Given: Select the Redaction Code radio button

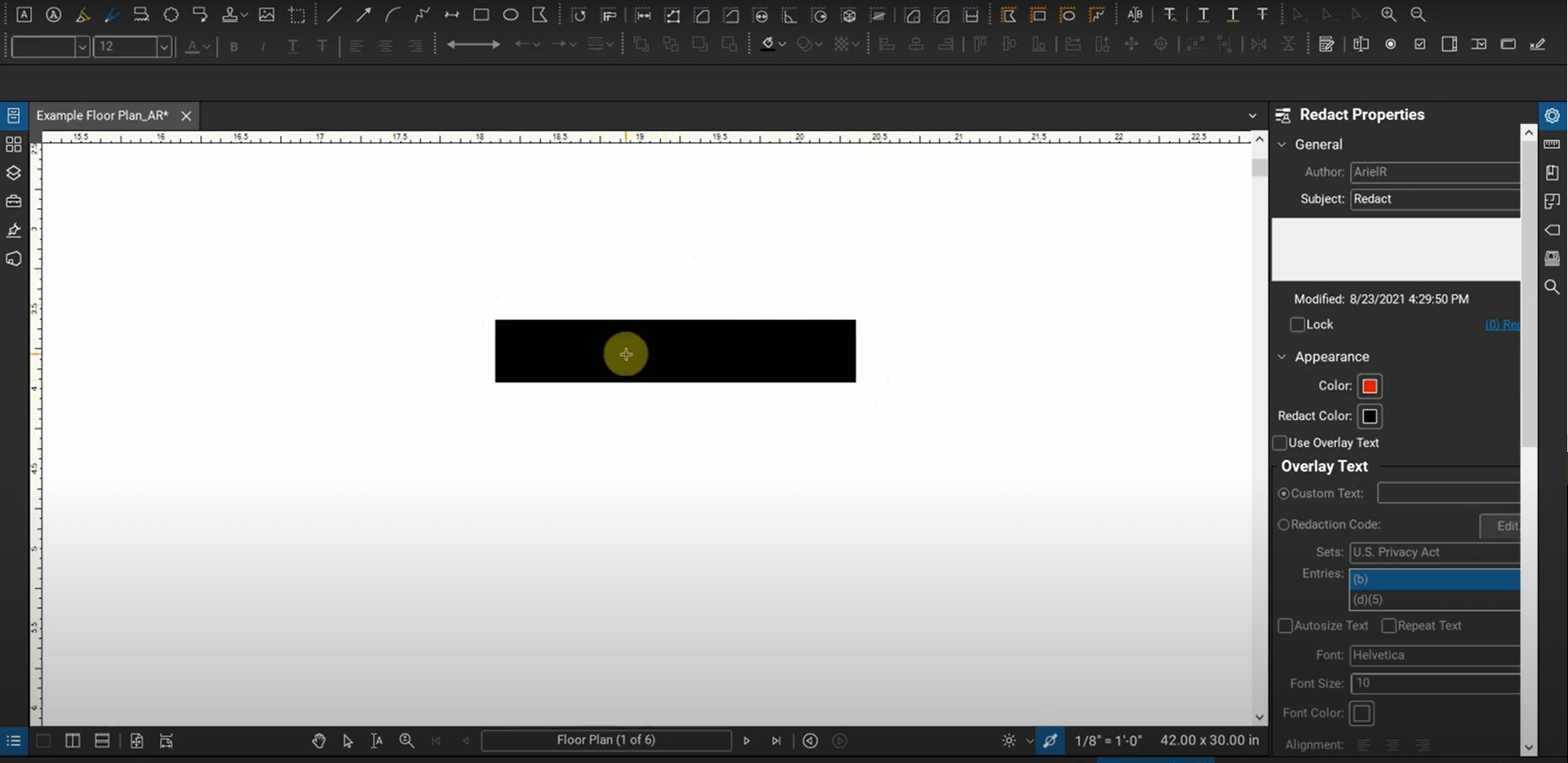Looking at the screenshot, I should pos(1284,525).
